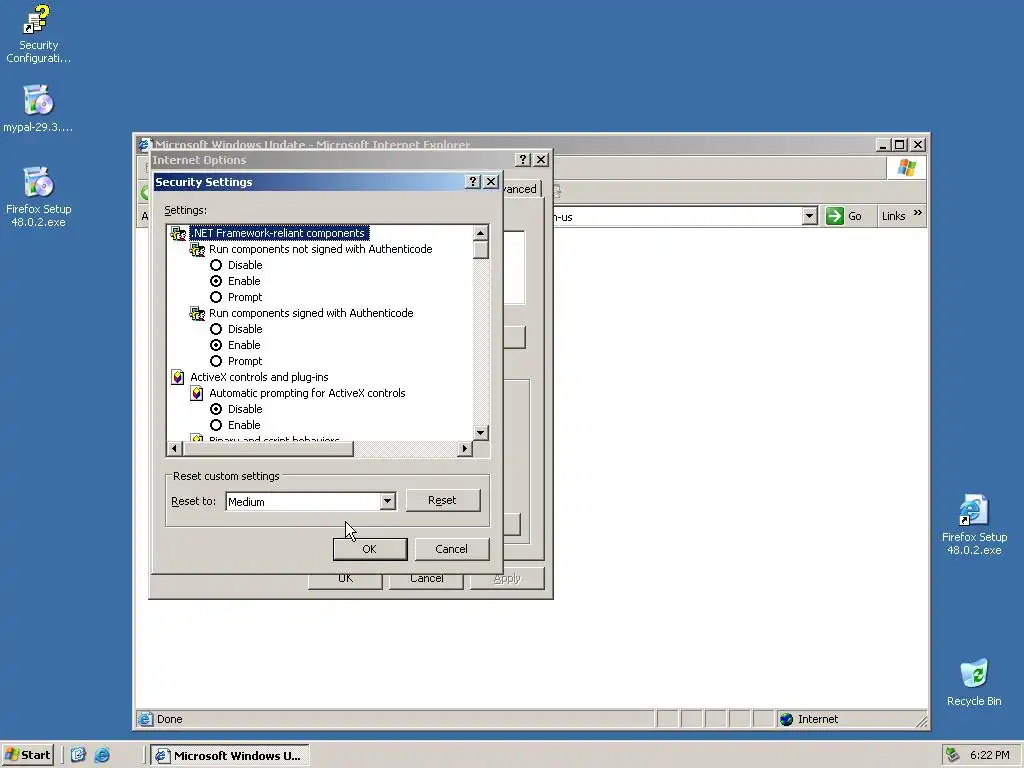Click Microsoft Windows Update taskbar button
Screen dimensions: 1024x768
click(x=229, y=756)
